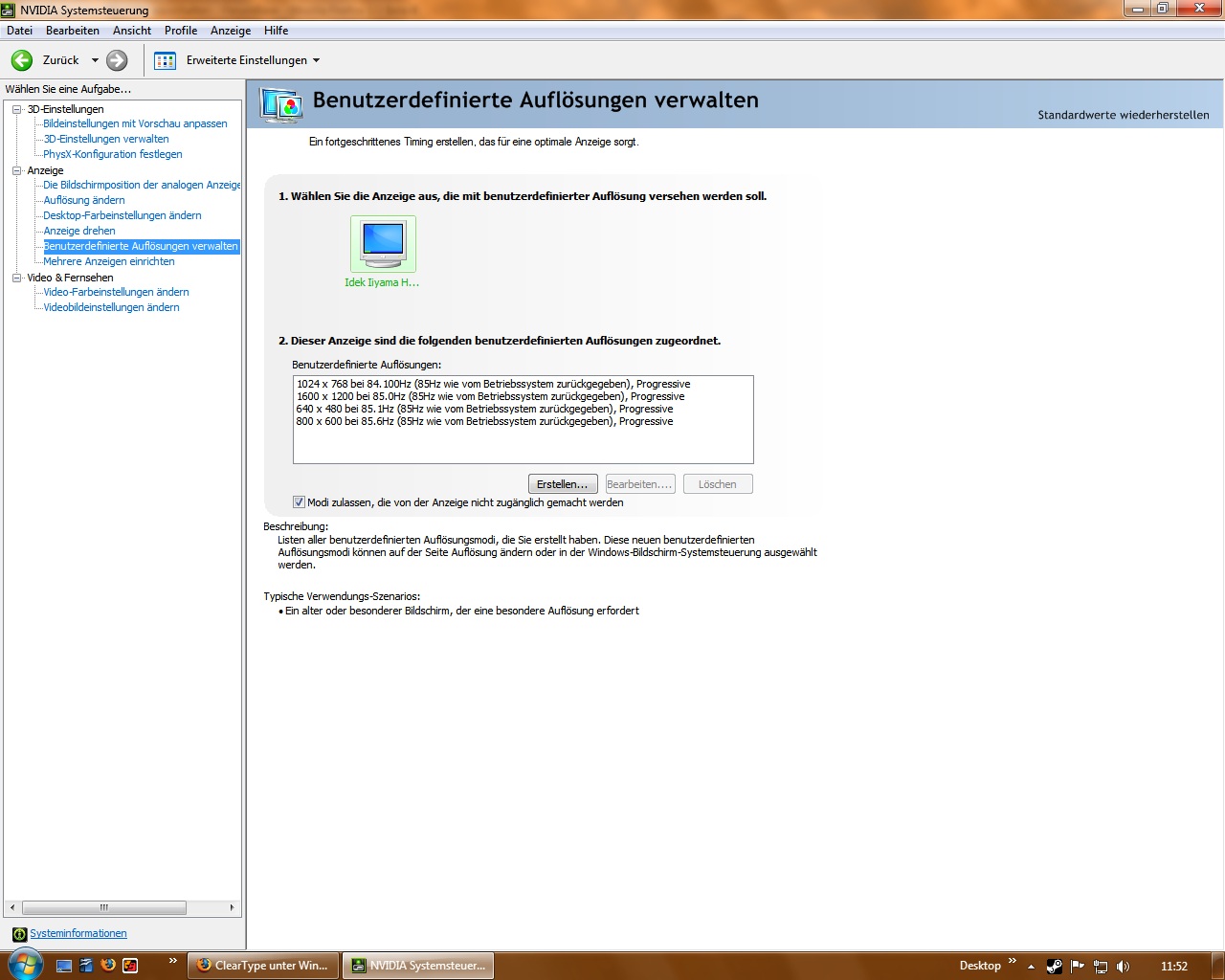Select the 1600 x 1200 custom resolution
Screen dimensions: 1225x980
point(490,396)
